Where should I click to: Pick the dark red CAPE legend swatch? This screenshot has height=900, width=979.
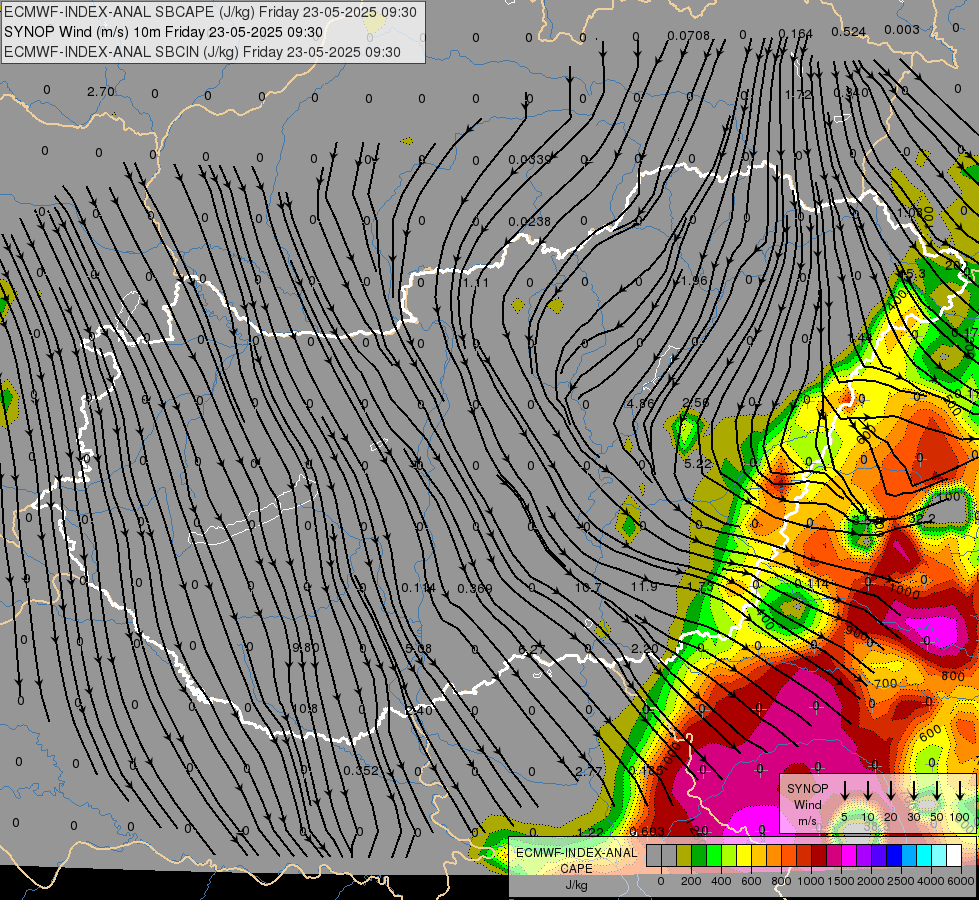pyautogui.click(x=819, y=855)
